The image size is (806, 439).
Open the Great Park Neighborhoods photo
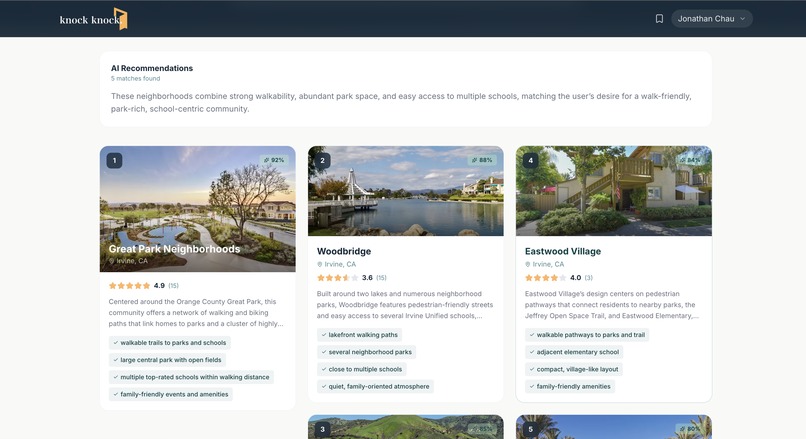pyautogui.click(x=197, y=209)
